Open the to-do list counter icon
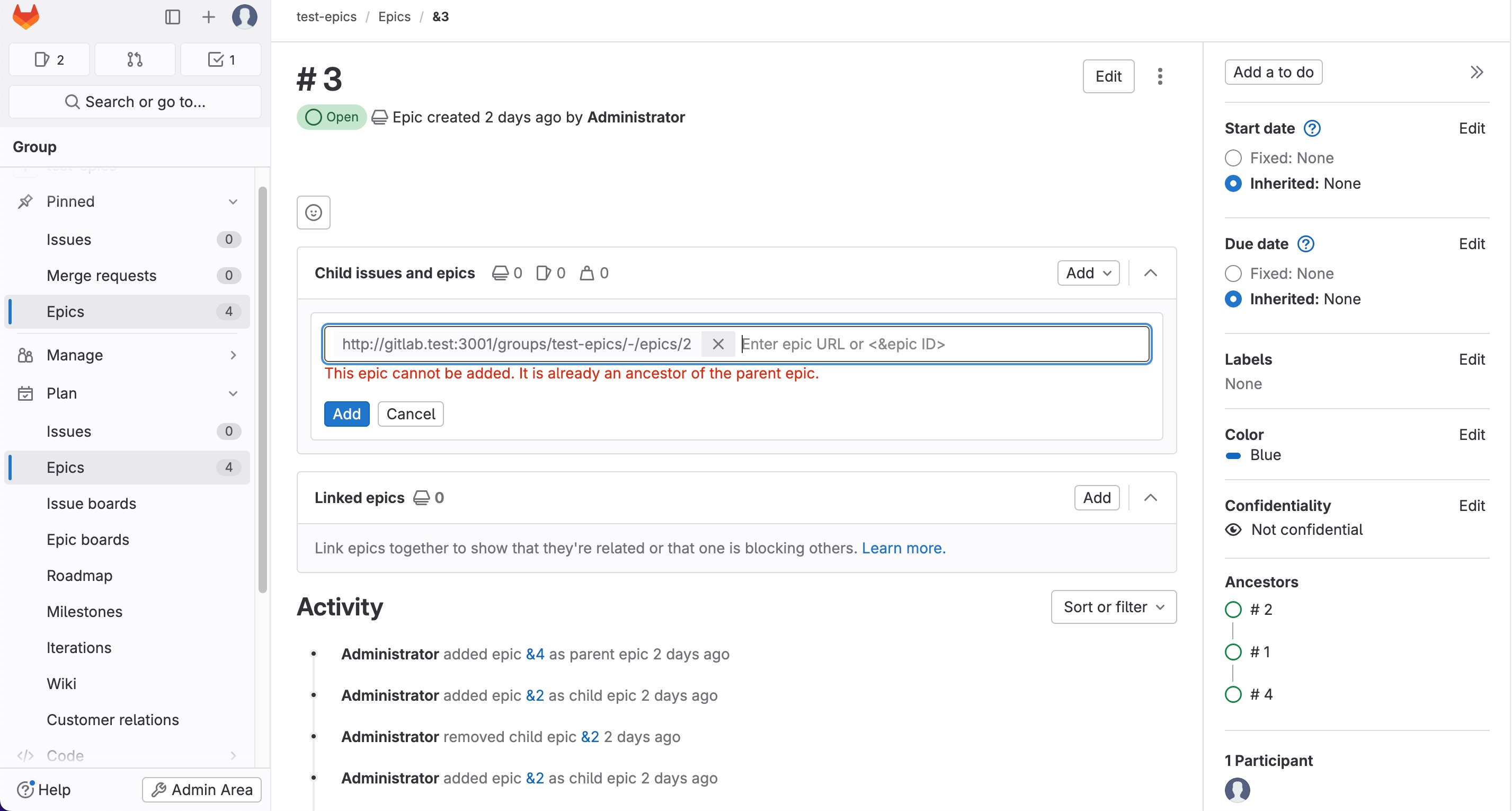 click(x=221, y=59)
